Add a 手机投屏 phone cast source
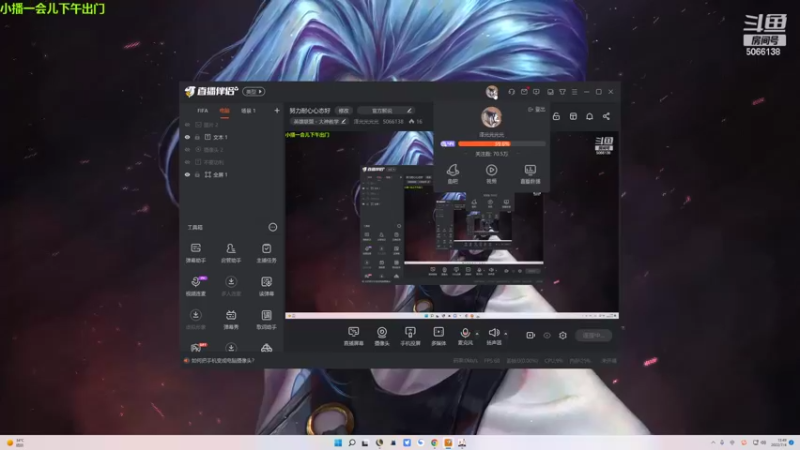 (410, 336)
